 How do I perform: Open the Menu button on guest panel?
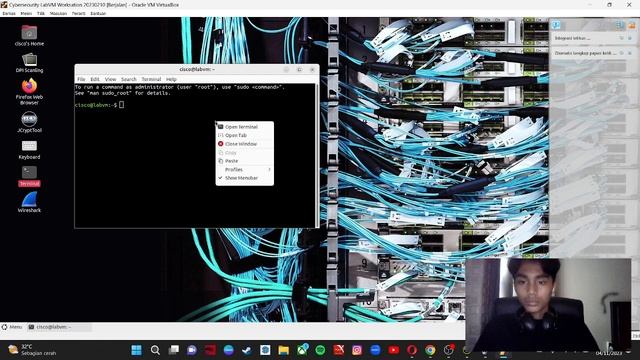tap(12, 327)
